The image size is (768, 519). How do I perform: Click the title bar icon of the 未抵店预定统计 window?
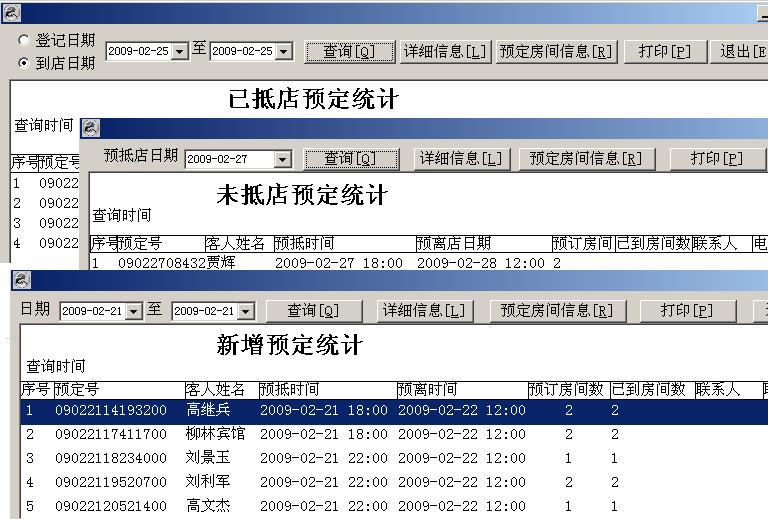pos(91,128)
